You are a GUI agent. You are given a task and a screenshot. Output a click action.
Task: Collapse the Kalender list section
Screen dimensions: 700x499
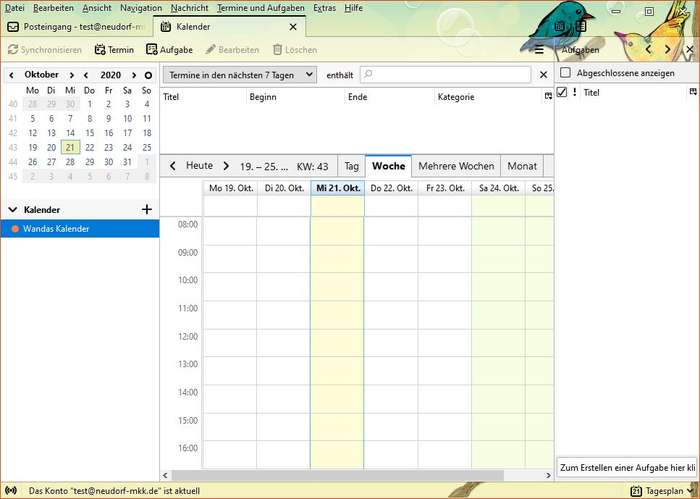(x=13, y=210)
